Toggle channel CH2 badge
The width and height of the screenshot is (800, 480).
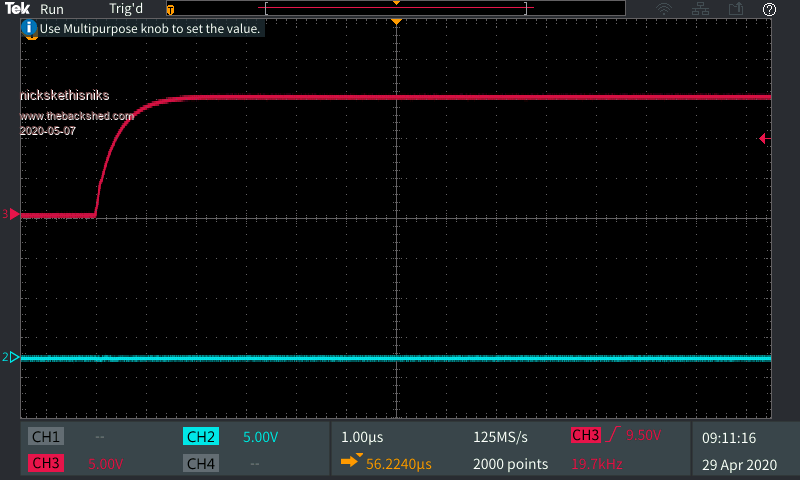[x=201, y=437]
